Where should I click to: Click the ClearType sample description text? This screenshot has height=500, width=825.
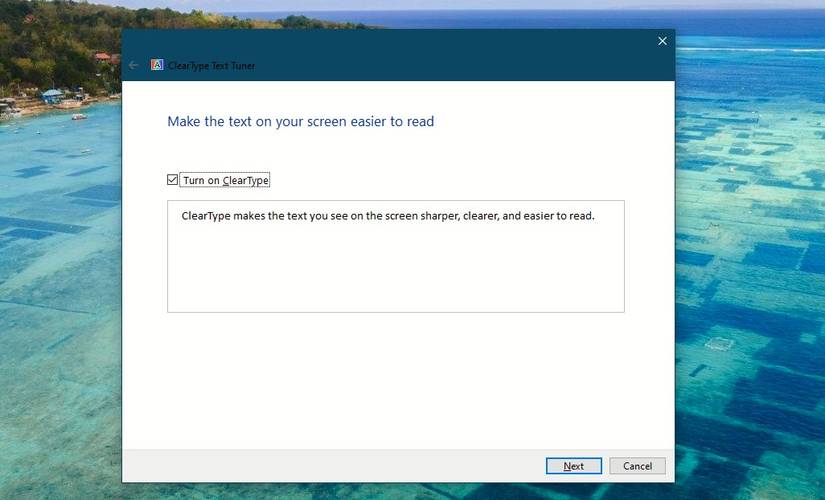[388, 216]
